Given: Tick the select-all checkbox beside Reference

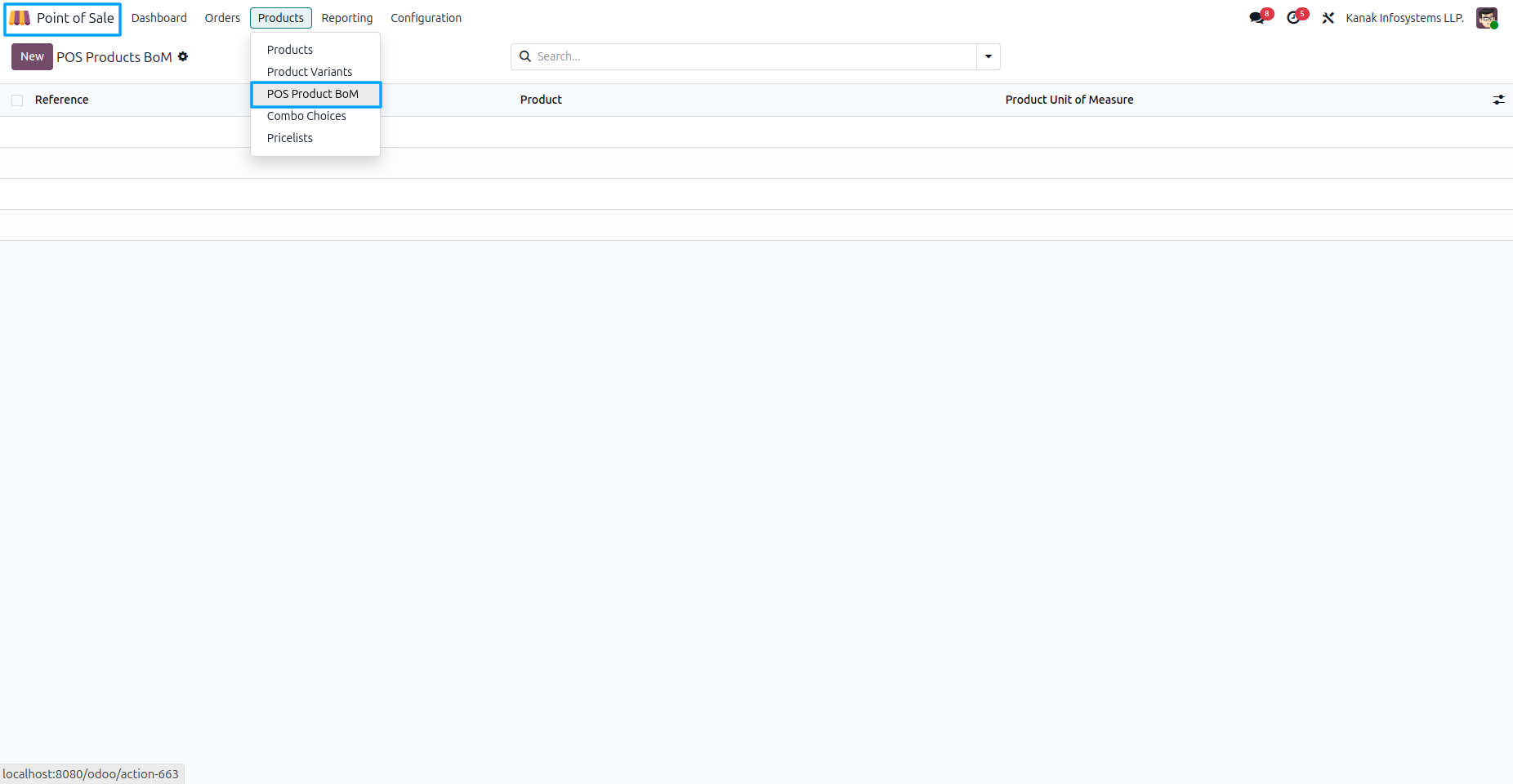Looking at the screenshot, I should (17, 100).
